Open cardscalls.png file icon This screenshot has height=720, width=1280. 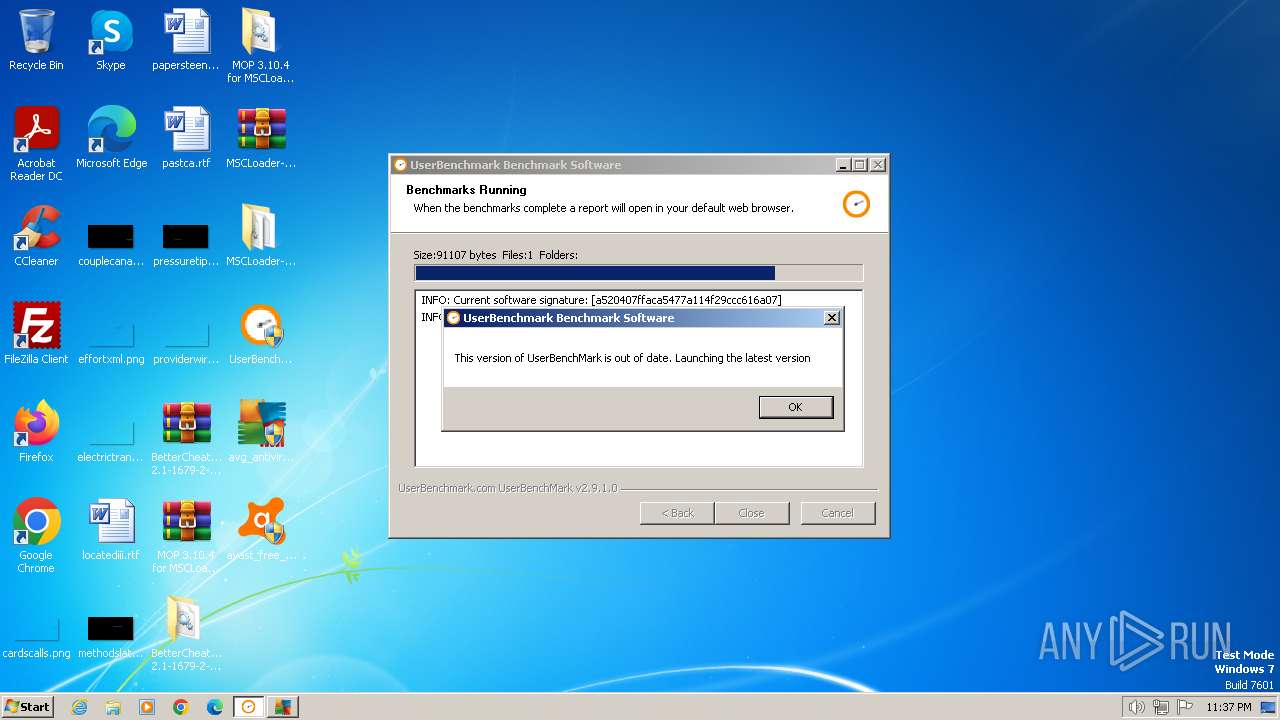point(36,637)
